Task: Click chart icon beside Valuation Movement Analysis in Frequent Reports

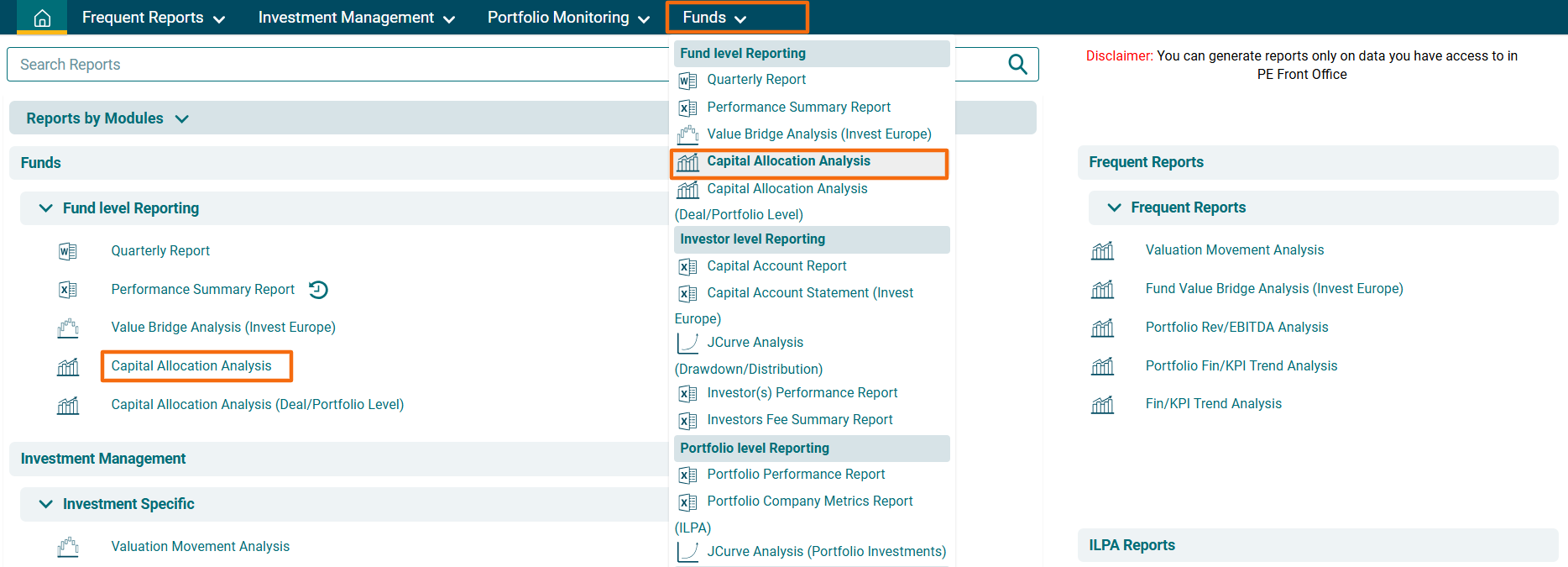Action: [x=1102, y=250]
